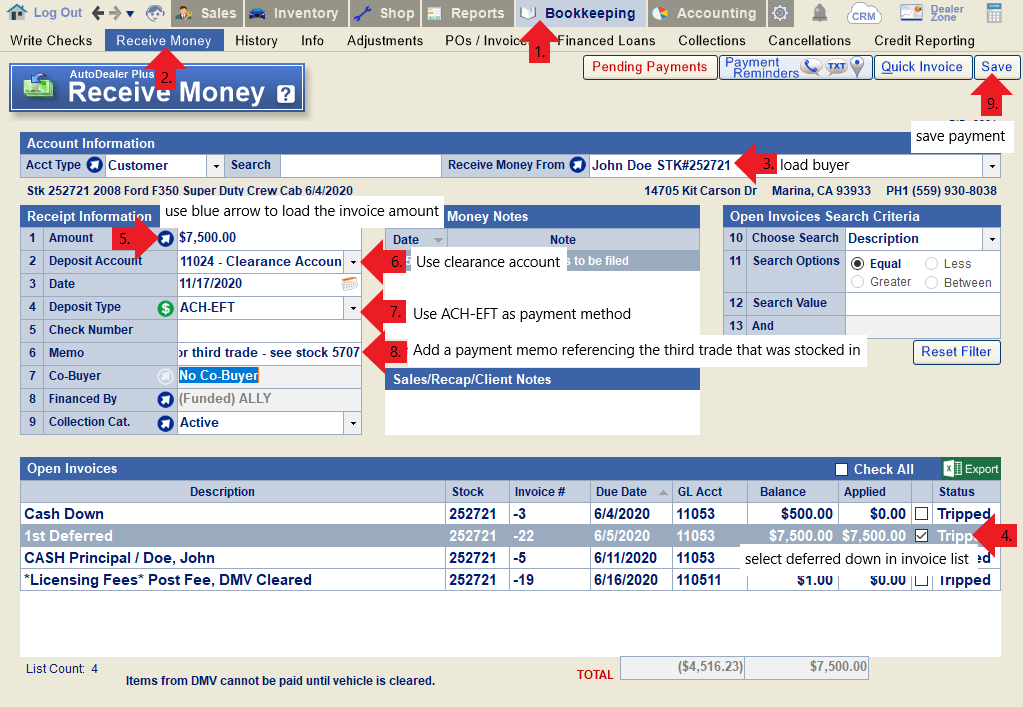The width and height of the screenshot is (1023, 707).
Task: Click the Check Number input field
Action: 269,330
